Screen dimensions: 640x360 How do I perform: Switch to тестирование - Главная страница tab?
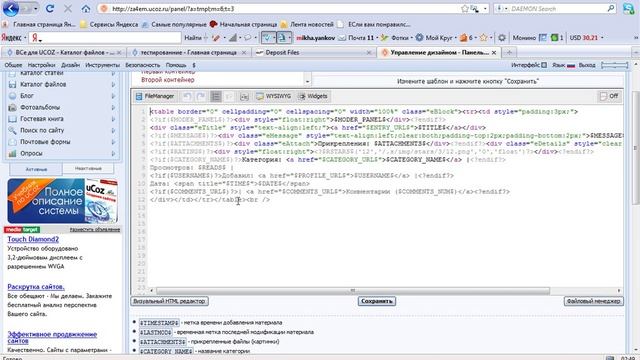(188, 53)
